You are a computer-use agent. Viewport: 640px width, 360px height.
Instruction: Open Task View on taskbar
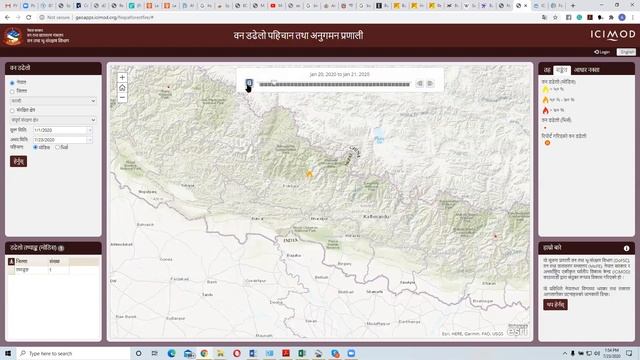pos(155,353)
